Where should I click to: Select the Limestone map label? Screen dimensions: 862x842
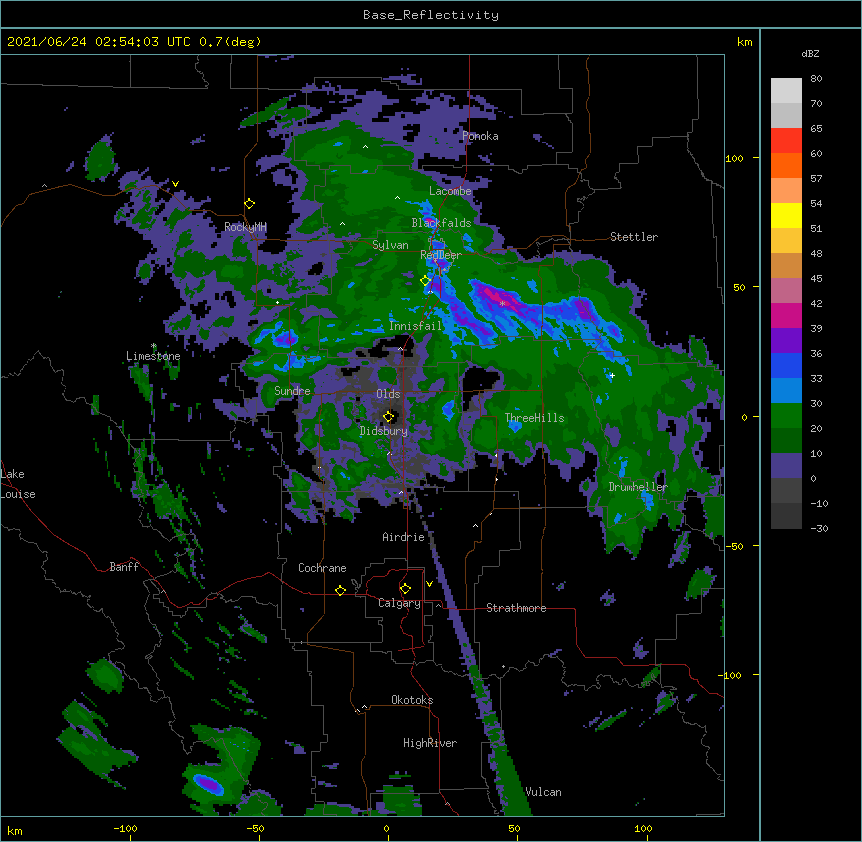[153, 356]
